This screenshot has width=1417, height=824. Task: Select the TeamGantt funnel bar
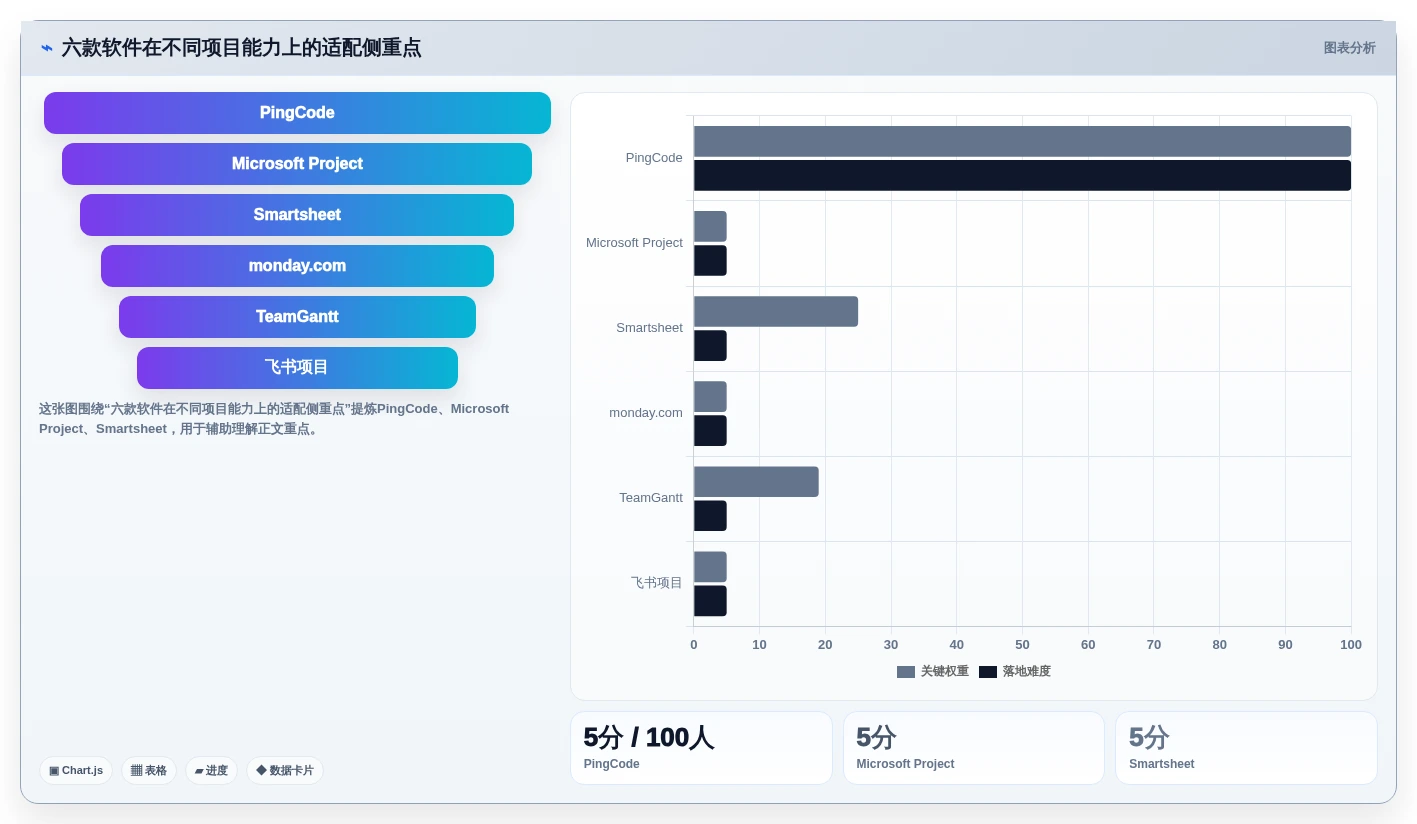tap(297, 317)
